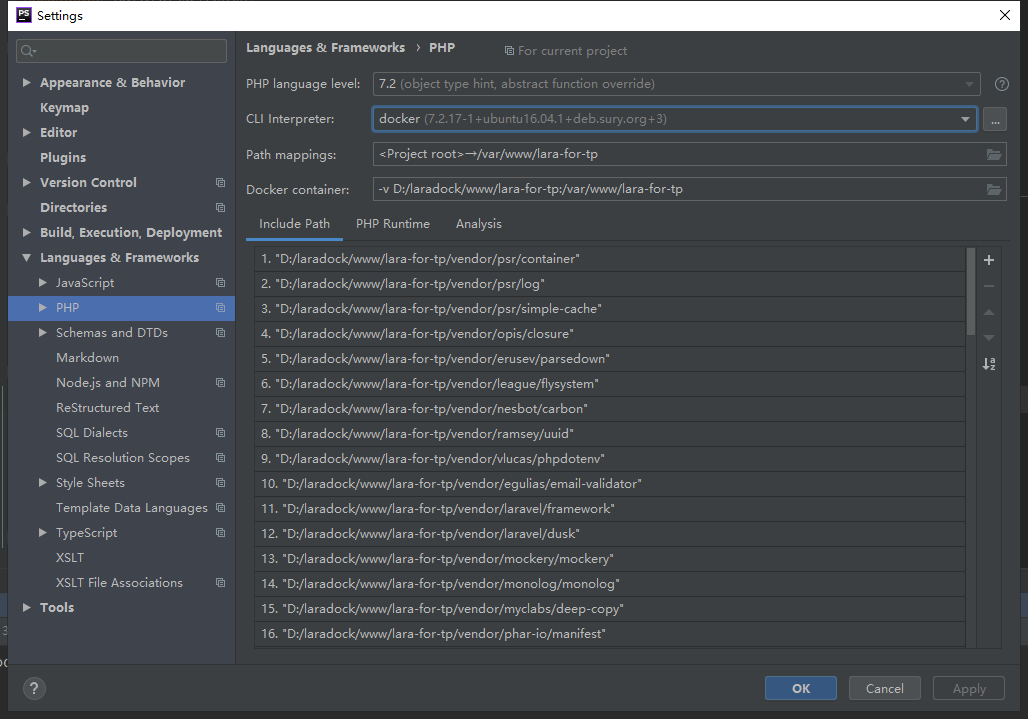Click include path list vertical scrollbar
This screenshot has height=719, width=1028.
tap(970, 292)
